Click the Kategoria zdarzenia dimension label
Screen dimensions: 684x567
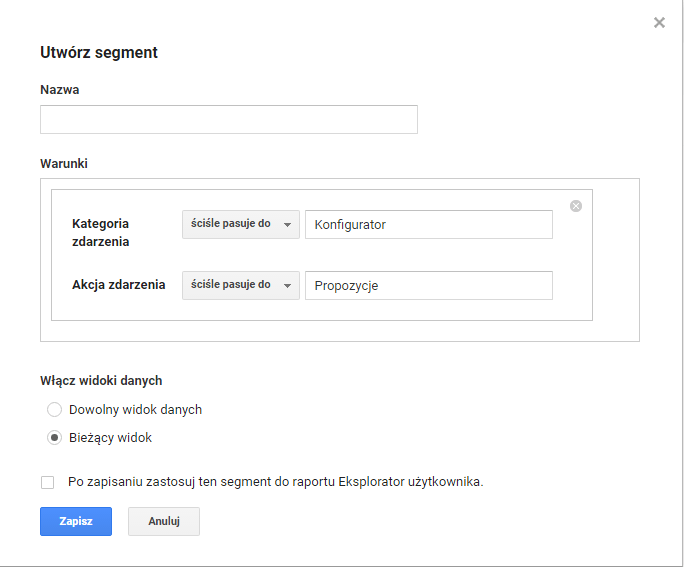101,232
